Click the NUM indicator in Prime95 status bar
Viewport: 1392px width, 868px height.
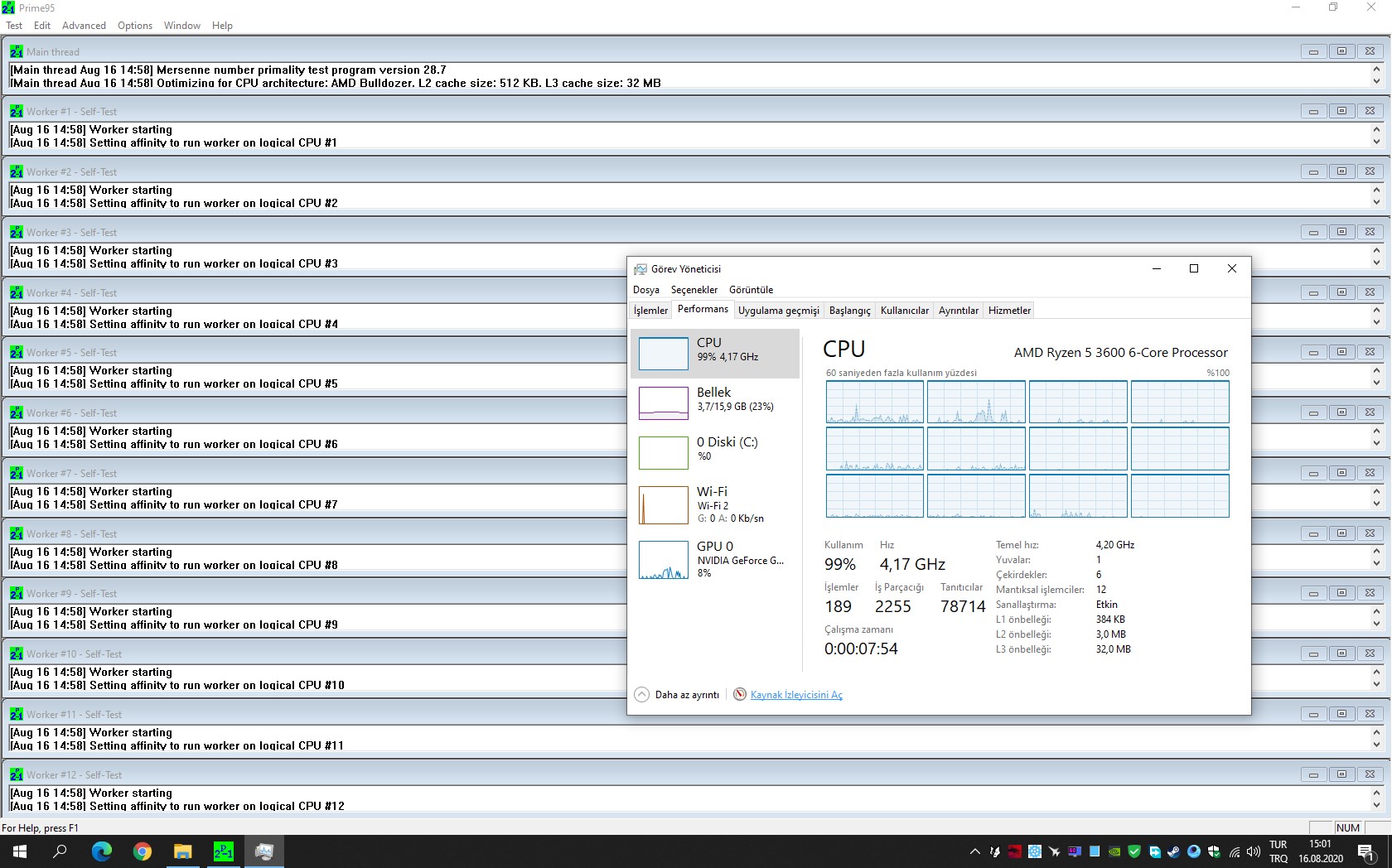click(1347, 827)
